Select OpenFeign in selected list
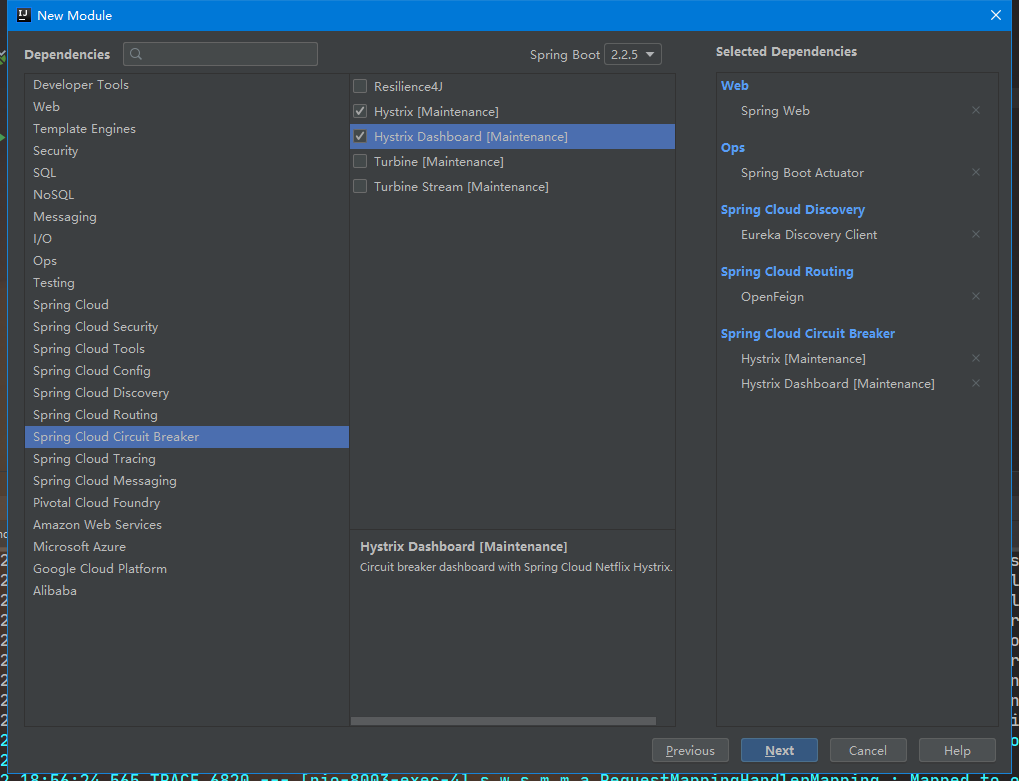Screen dimensions: 1019x781 click(x=772, y=297)
